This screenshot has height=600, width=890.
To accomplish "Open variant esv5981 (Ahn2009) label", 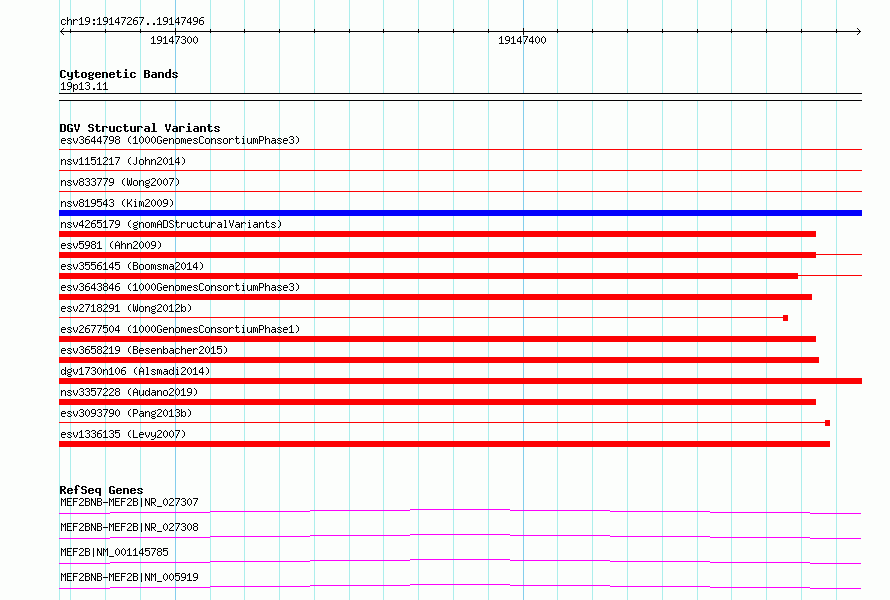I will click(111, 245).
